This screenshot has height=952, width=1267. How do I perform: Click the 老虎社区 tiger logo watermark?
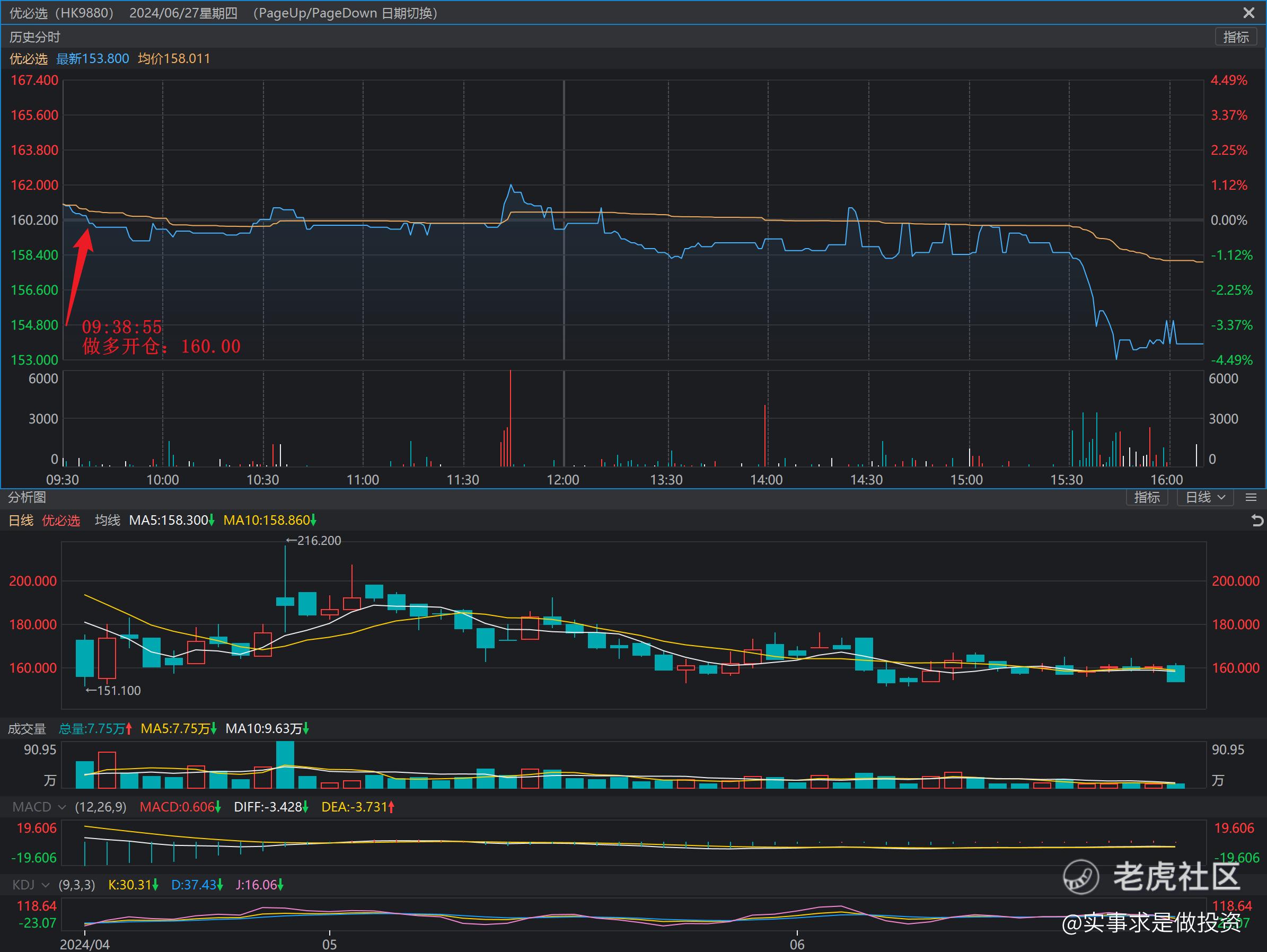pyautogui.click(x=1080, y=877)
